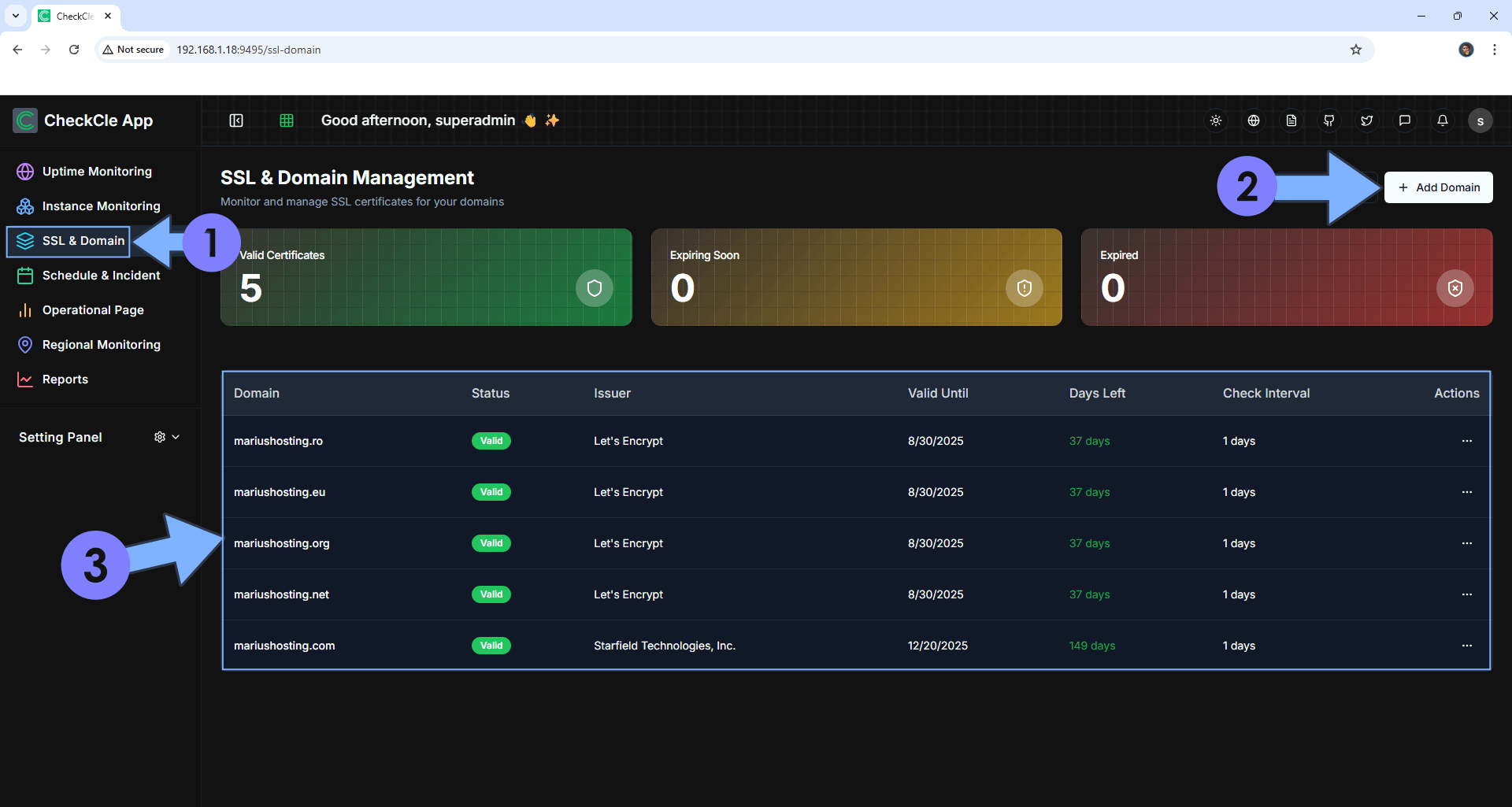Select mariushosting.eu domain name

tap(280, 492)
